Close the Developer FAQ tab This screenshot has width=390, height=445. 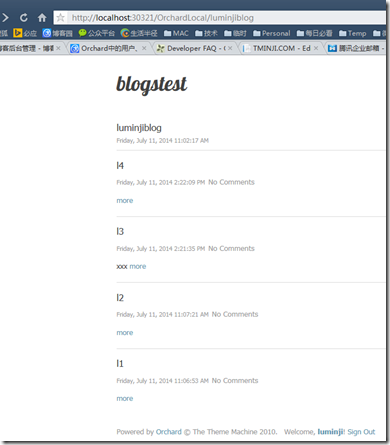(230, 48)
